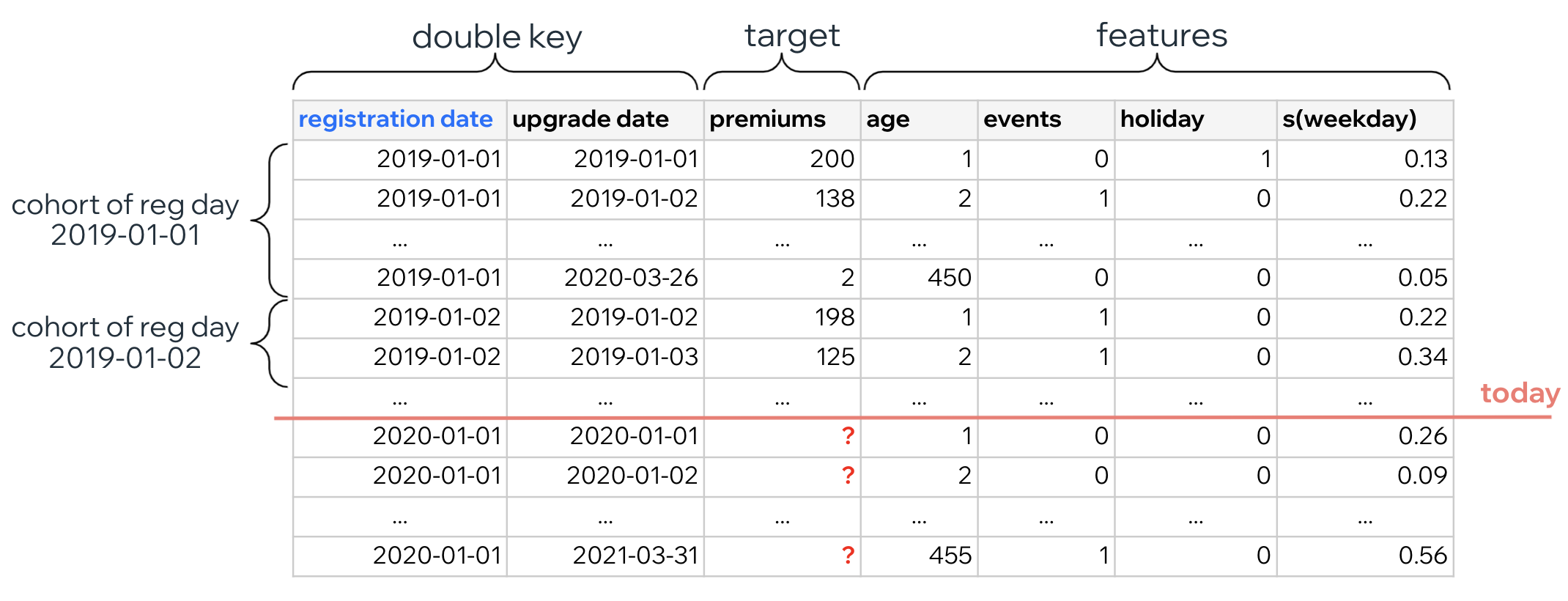Select the "holiday" column header

(1162, 119)
